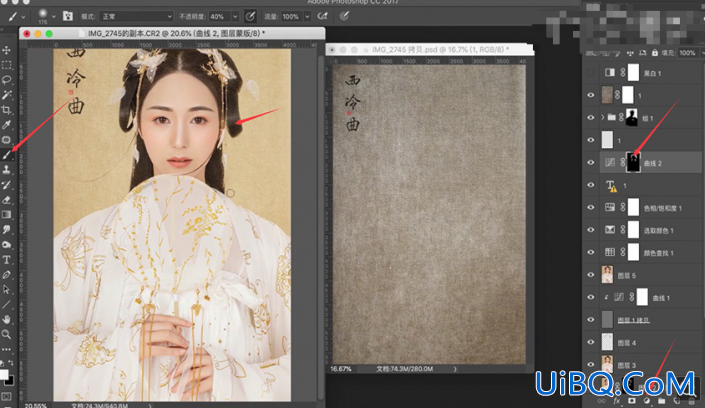Open the opacity 40% dropdown arrow
The width and height of the screenshot is (705, 408).
(x=235, y=17)
